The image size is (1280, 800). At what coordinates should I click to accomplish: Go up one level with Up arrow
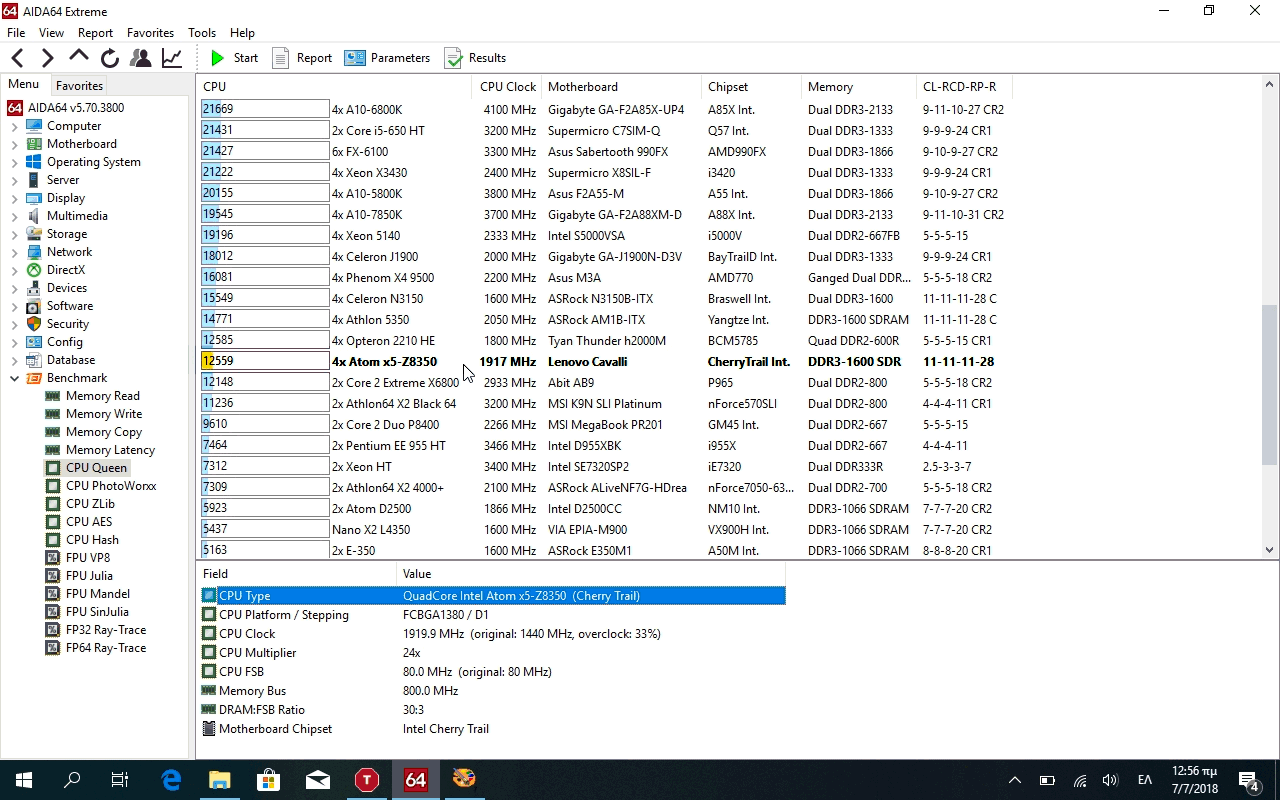(78, 58)
